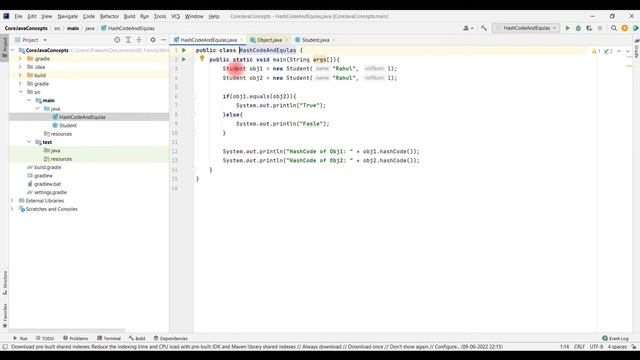Open the user account icon menu
Screen dimensions: 640x360
tap(468, 28)
